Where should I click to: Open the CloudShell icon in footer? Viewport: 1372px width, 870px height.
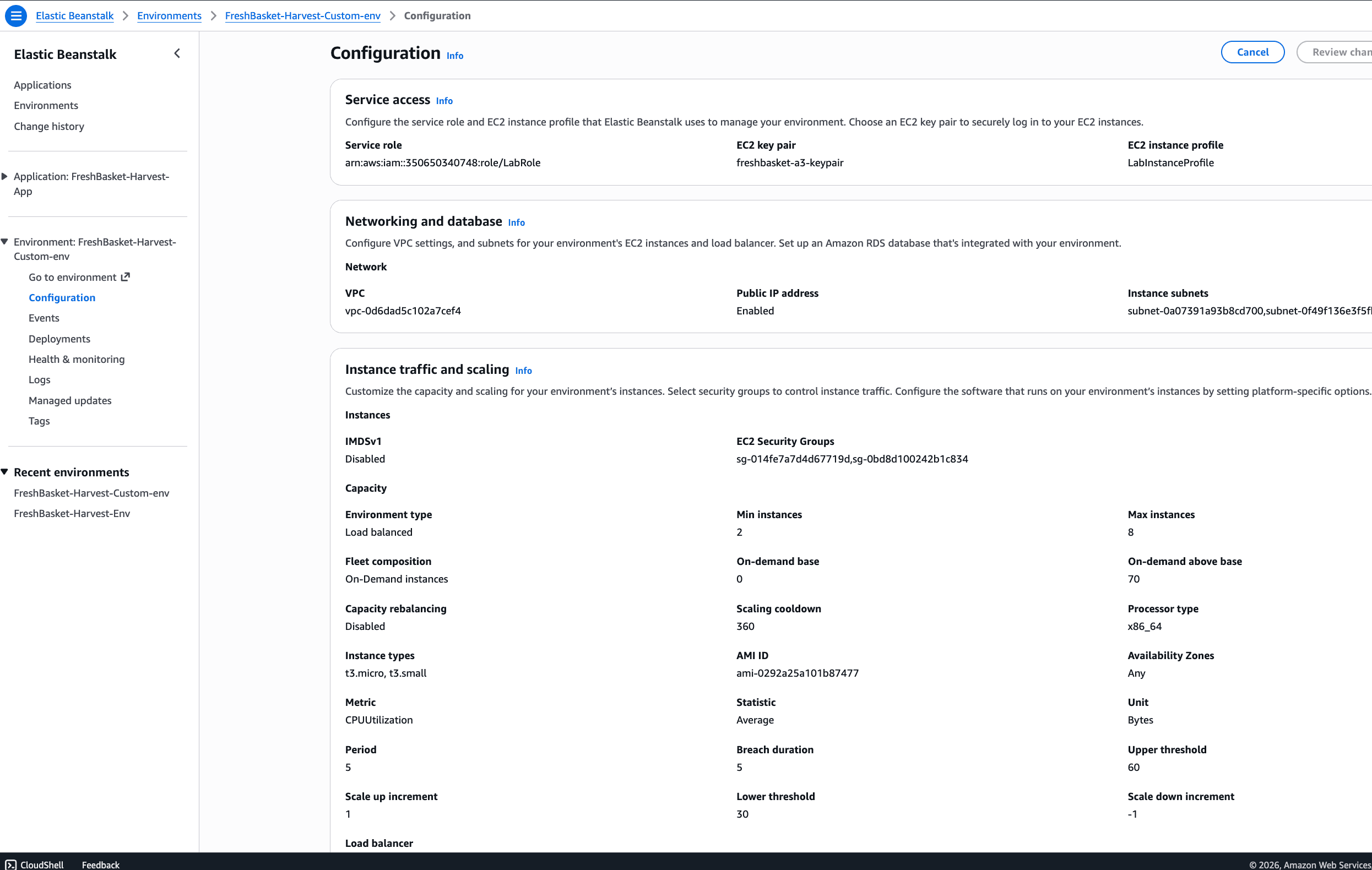[x=10, y=864]
